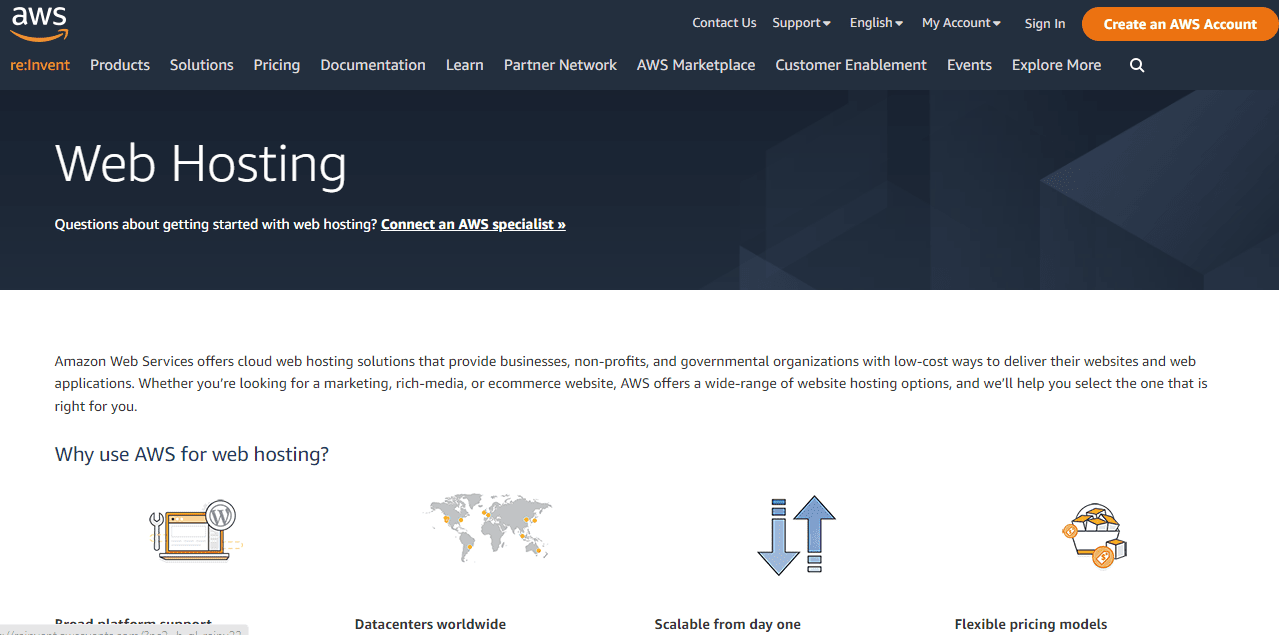1279x635 pixels.
Task: Open the AWS Marketplace menu
Action: (696, 65)
